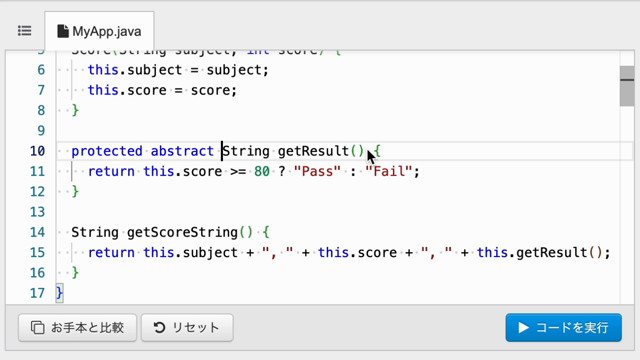Place cursor on the word abstract
Image resolution: width=640 pixels, height=360 pixels.
coord(182,151)
